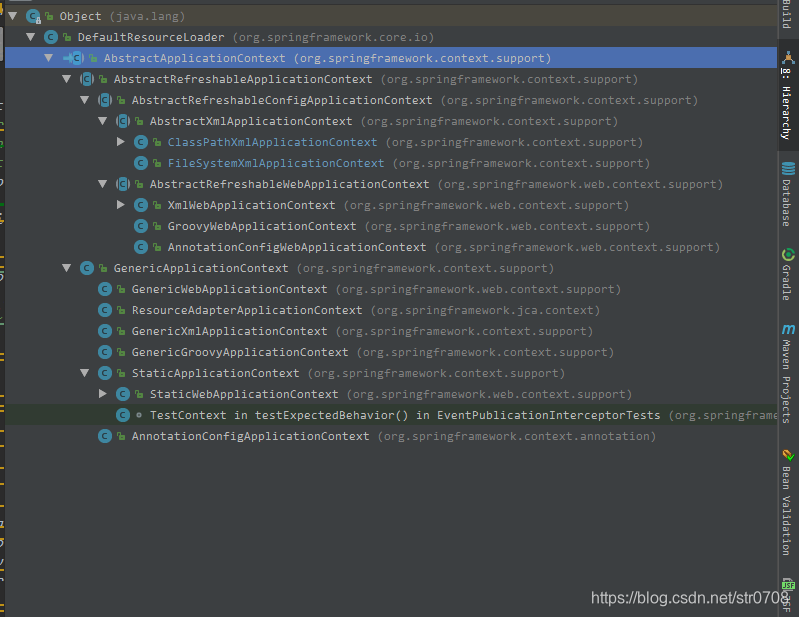Image resolution: width=799 pixels, height=617 pixels.
Task: Click AnnotationConfigWebApplicationContext class icon
Action: (141, 247)
